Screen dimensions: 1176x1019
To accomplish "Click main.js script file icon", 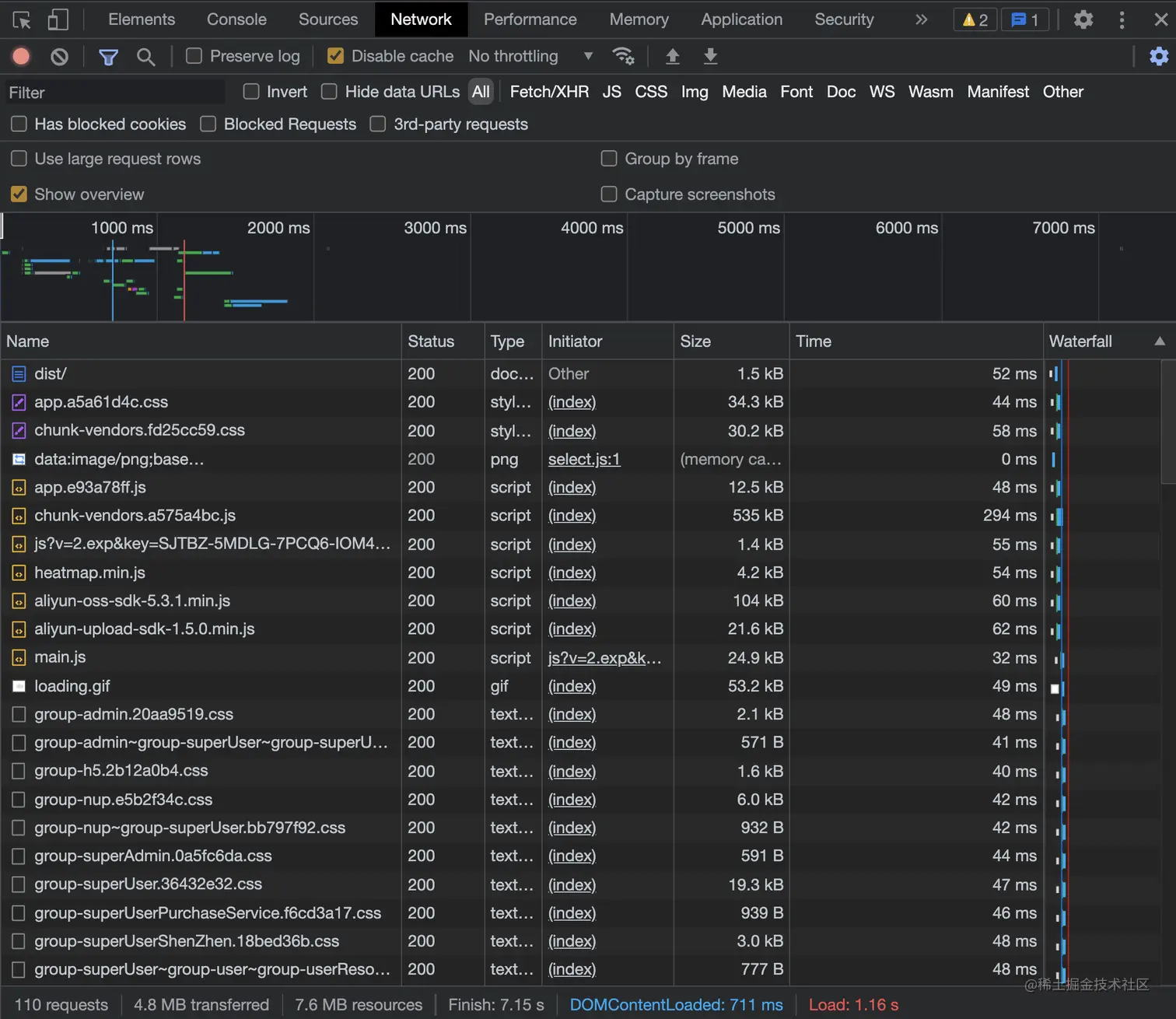I will click(x=19, y=658).
